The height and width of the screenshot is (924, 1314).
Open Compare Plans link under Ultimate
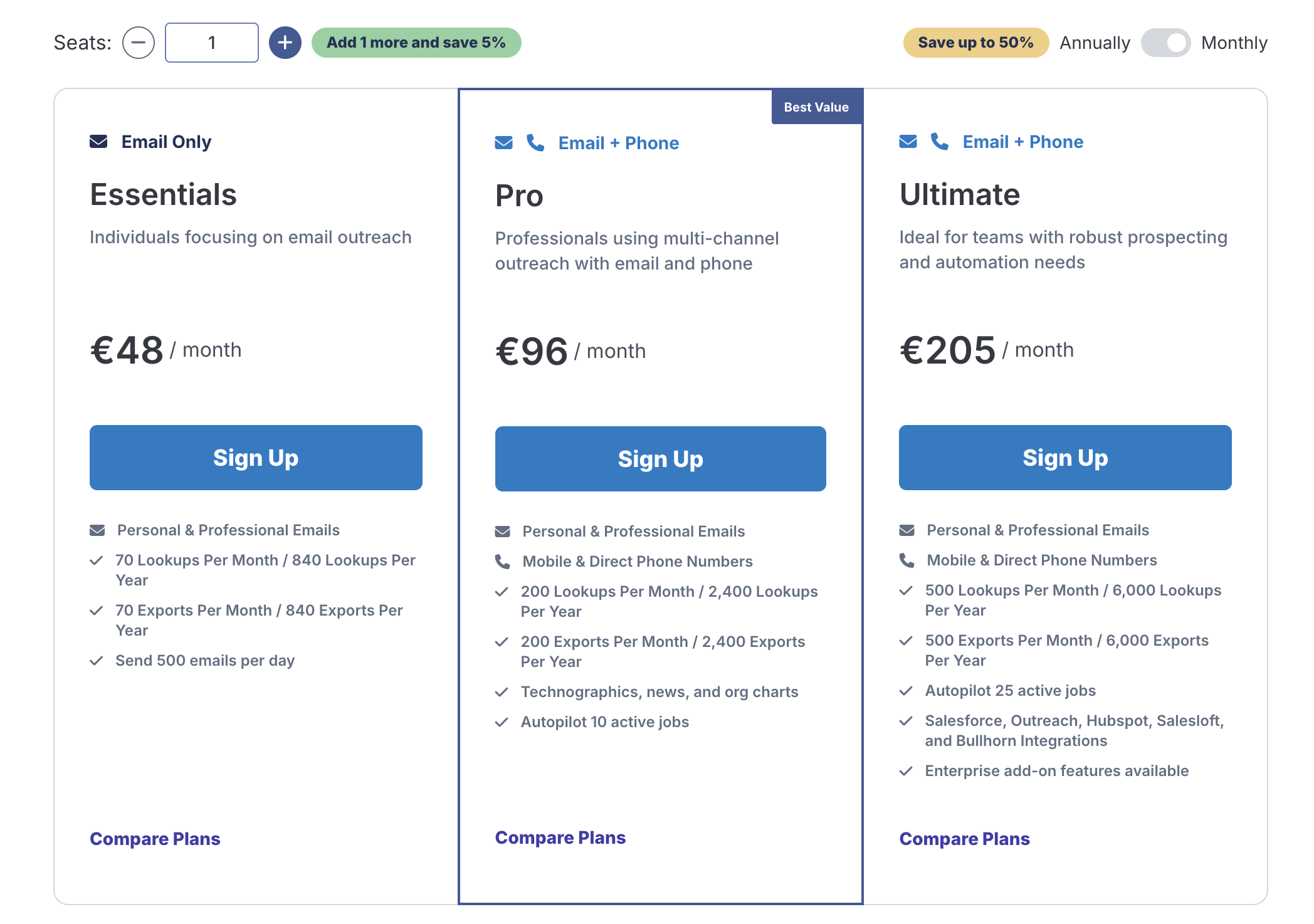tap(964, 839)
